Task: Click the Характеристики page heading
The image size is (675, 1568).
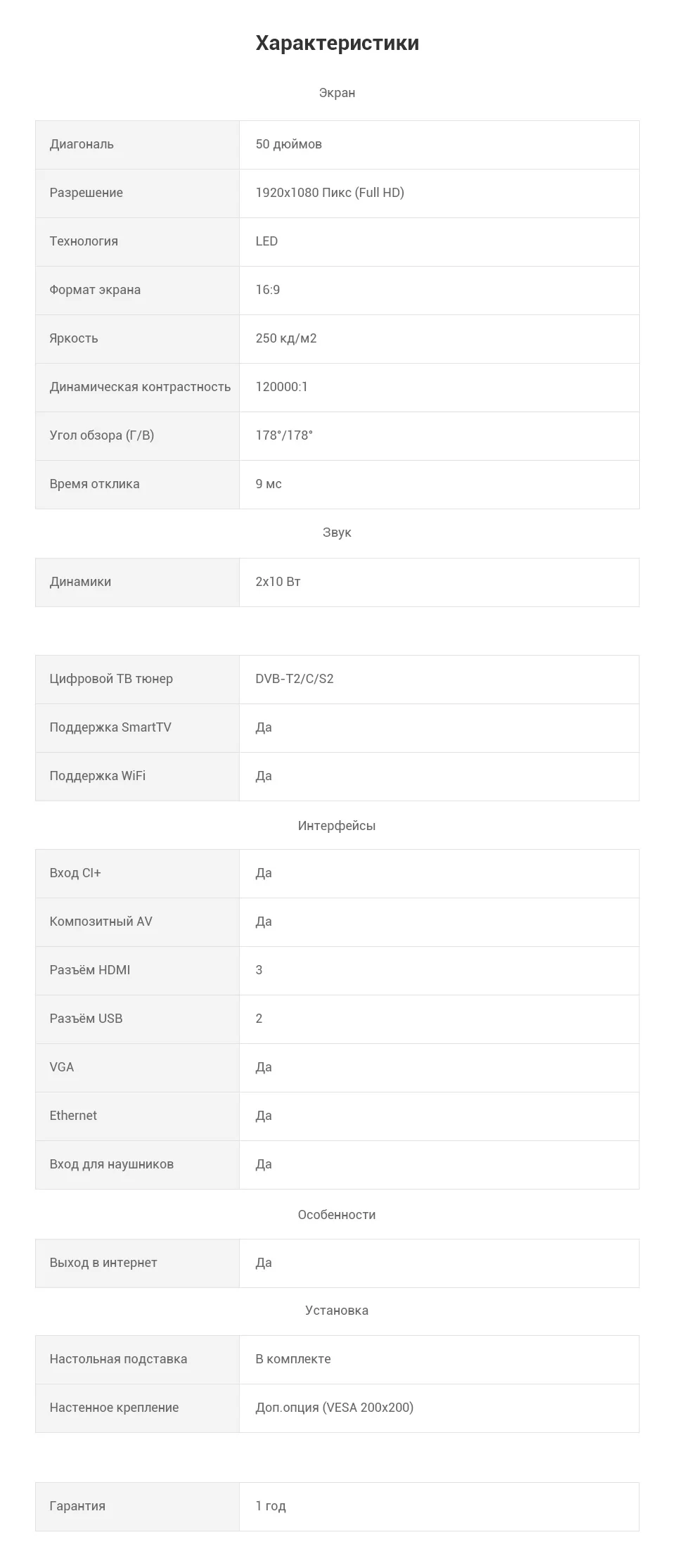Action: tap(337, 43)
